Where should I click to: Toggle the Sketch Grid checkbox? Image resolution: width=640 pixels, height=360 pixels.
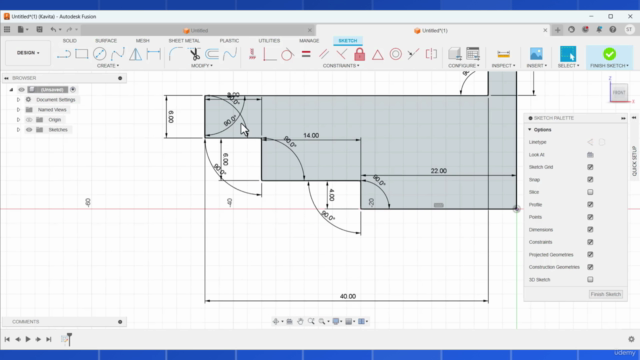pos(590,167)
